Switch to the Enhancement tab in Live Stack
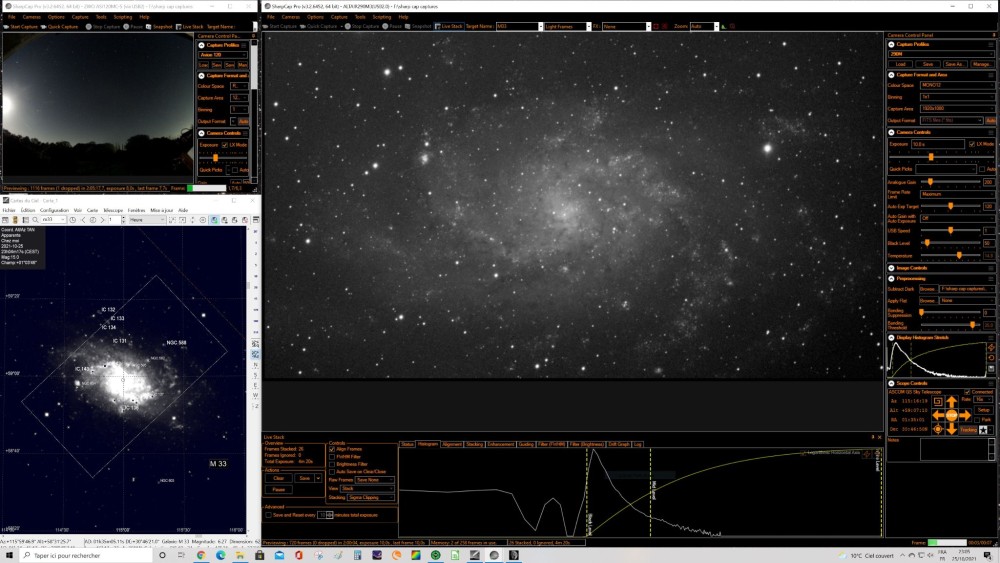 point(501,444)
